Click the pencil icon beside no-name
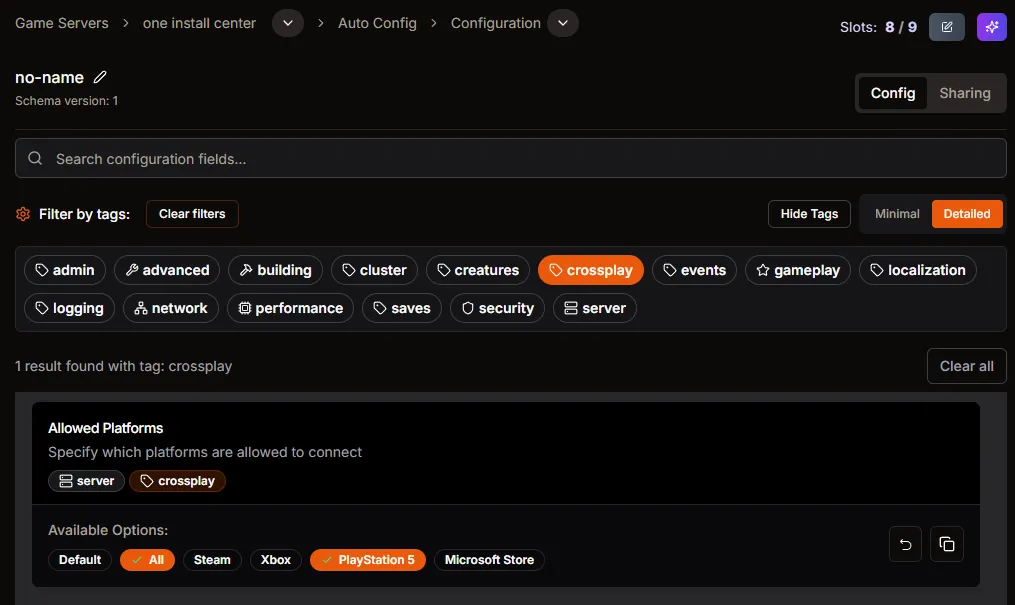The height and width of the screenshot is (605, 1015). pyautogui.click(x=100, y=78)
